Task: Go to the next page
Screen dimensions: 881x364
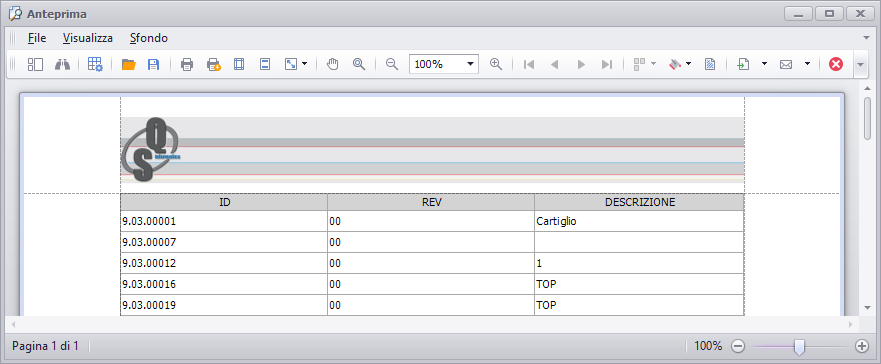Action: 582,65
